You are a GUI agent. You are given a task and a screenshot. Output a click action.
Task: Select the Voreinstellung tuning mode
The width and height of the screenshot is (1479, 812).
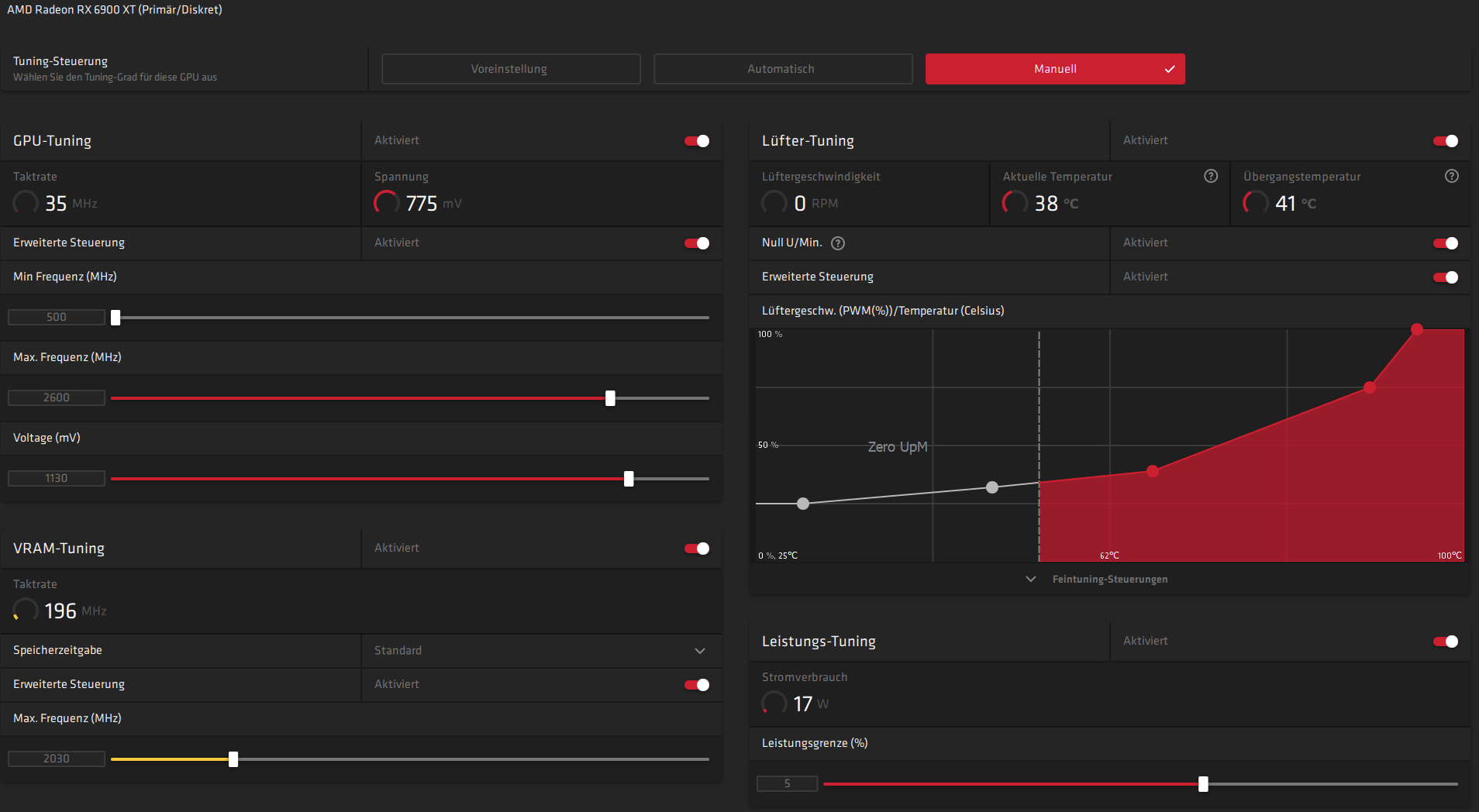[511, 69]
